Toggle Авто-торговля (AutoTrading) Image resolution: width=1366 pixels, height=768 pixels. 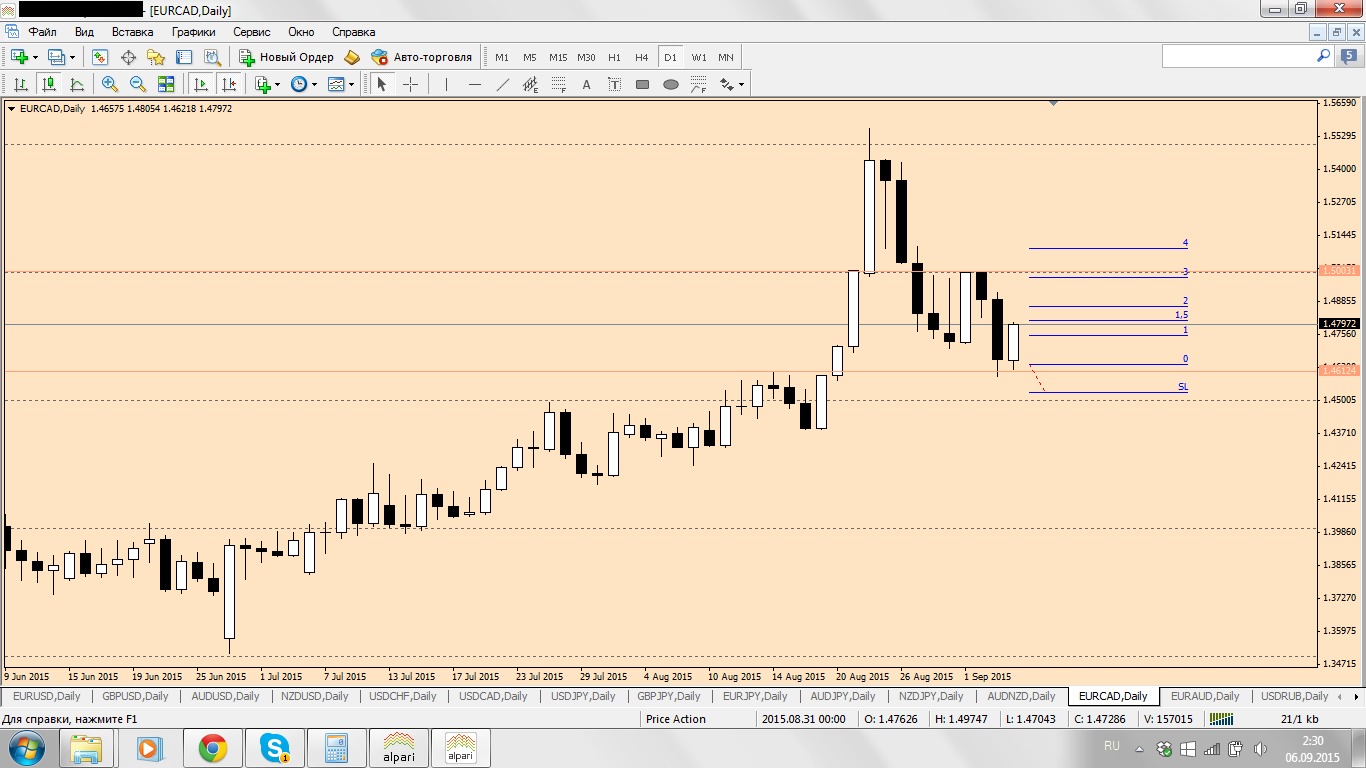(421, 57)
